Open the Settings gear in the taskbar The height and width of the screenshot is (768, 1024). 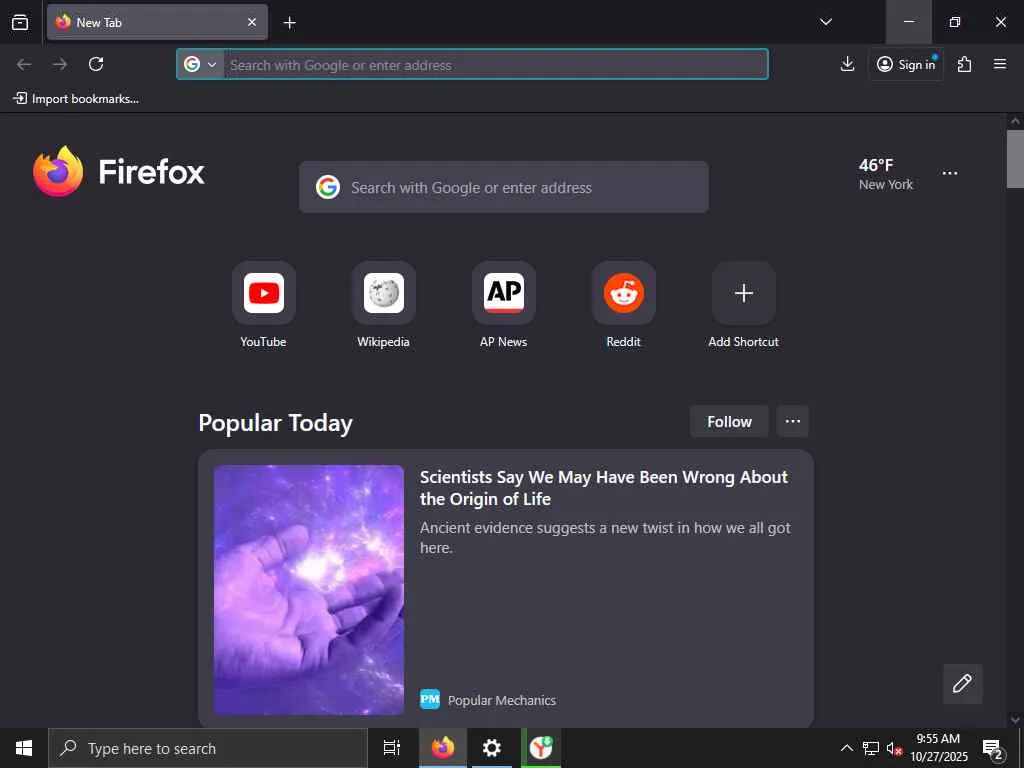click(492, 748)
